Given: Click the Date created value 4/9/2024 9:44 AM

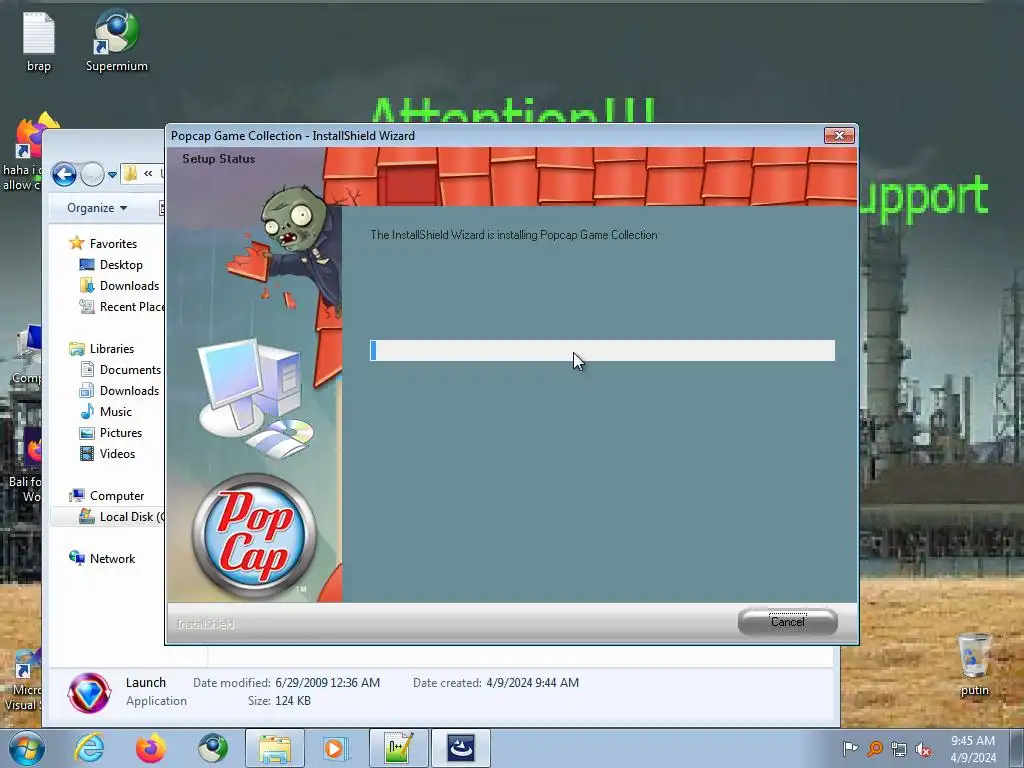Looking at the screenshot, I should tap(532, 682).
